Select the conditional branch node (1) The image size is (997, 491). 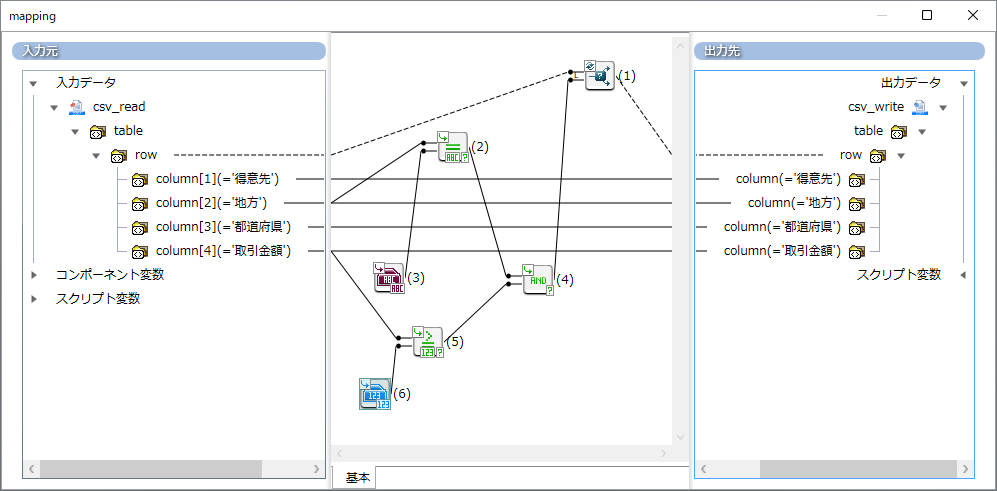(x=600, y=76)
